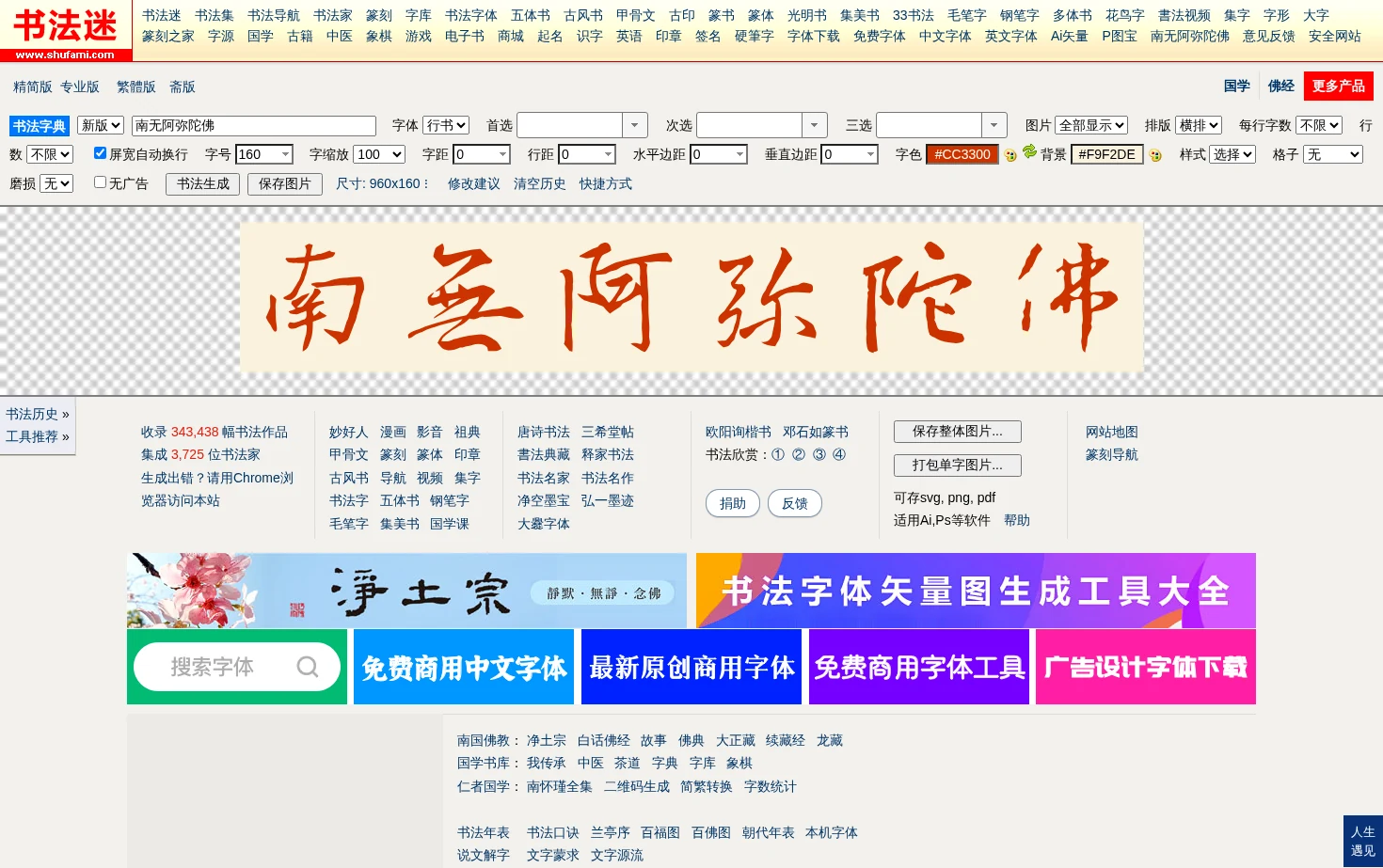The height and width of the screenshot is (868, 1383).
Task: Click the 保存整体图片 button
Action: tap(958, 432)
